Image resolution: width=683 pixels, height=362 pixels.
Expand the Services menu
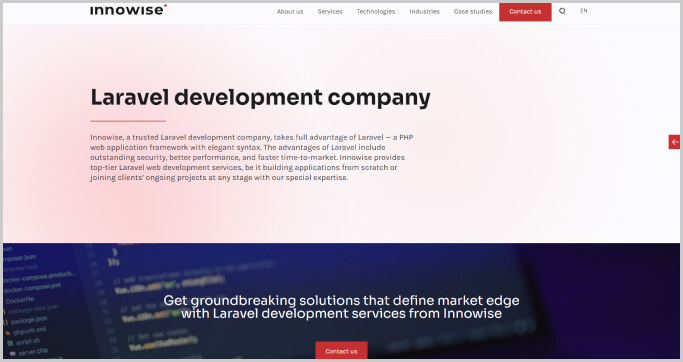pos(330,12)
